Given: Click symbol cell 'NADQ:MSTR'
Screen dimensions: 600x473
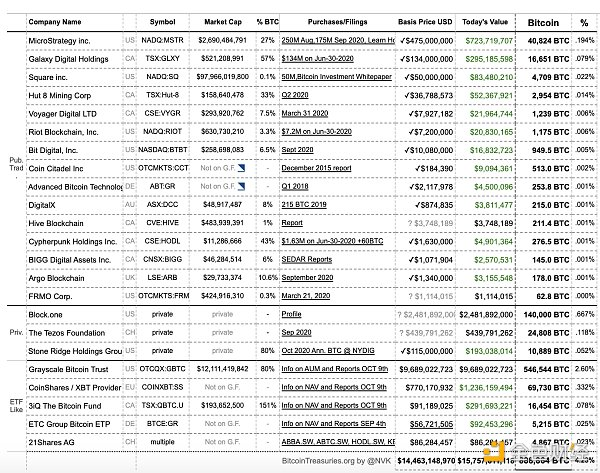Looking at the screenshot, I should [162, 40].
